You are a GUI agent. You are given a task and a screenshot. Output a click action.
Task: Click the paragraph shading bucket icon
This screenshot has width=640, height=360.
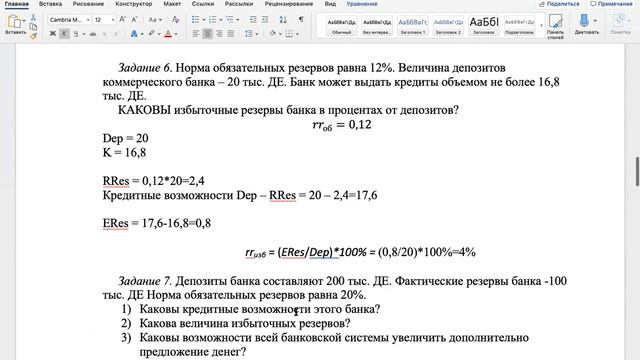tap(273, 34)
